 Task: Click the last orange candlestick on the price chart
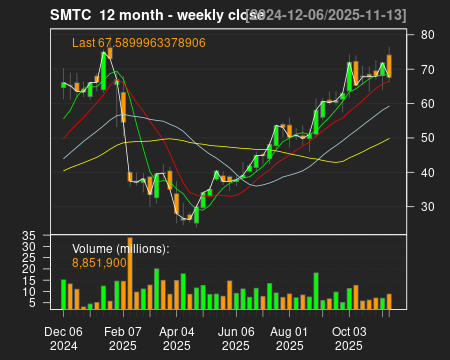click(389, 66)
